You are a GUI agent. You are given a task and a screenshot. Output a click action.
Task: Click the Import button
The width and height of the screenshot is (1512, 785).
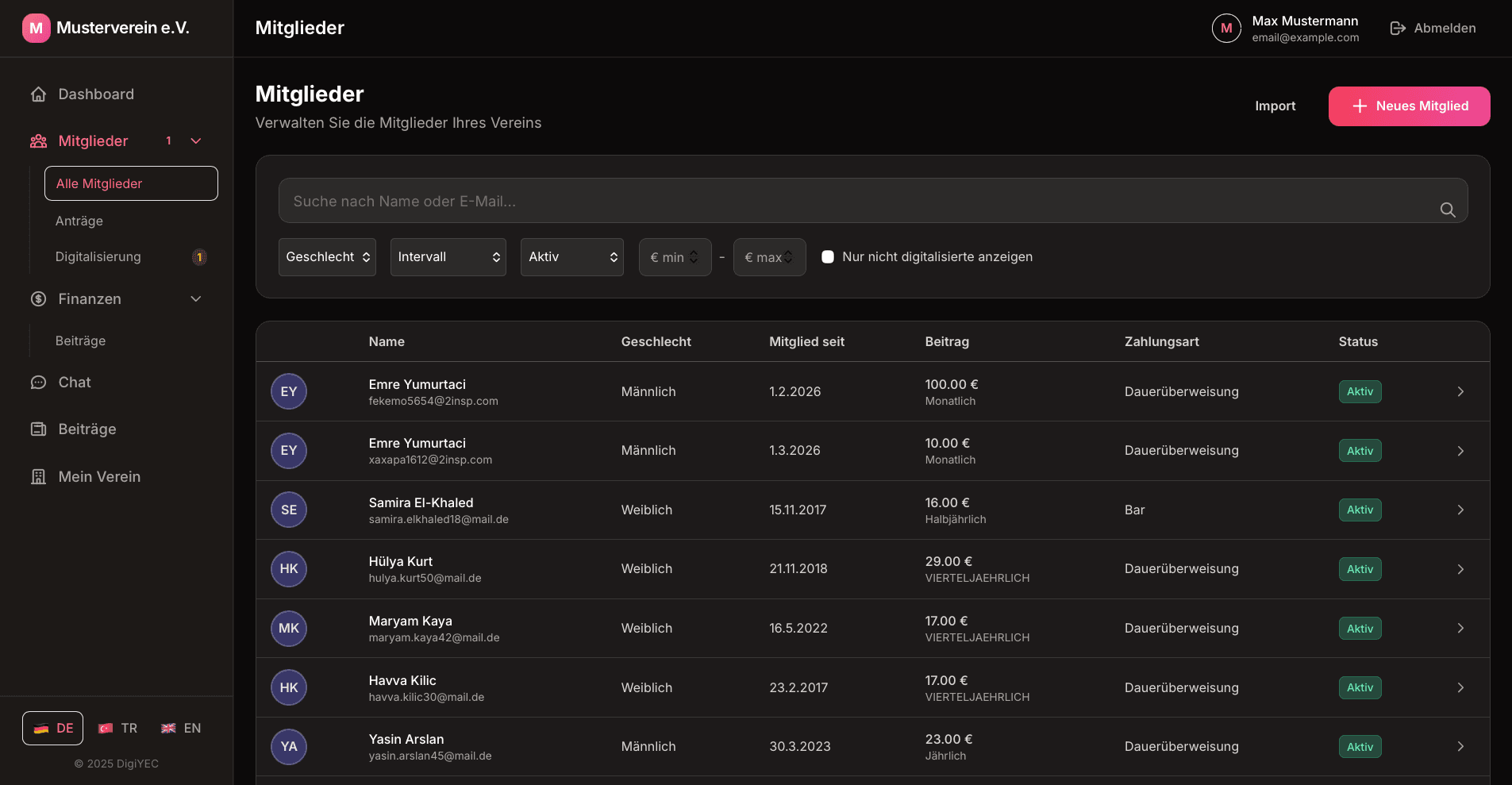[1275, 106]
